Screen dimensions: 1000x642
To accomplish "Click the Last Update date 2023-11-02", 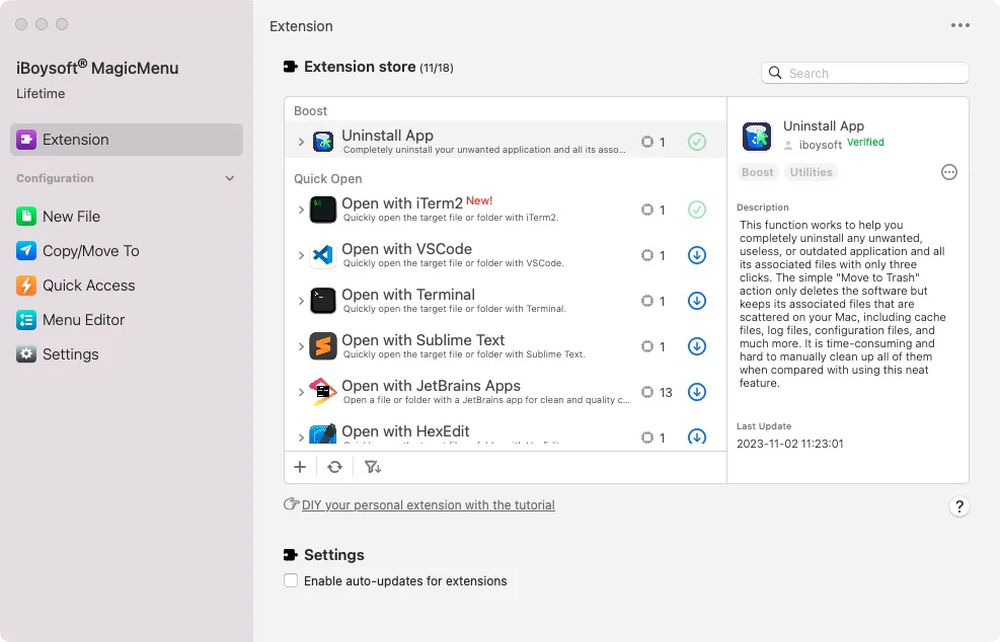I will click(x=790, y=444).
